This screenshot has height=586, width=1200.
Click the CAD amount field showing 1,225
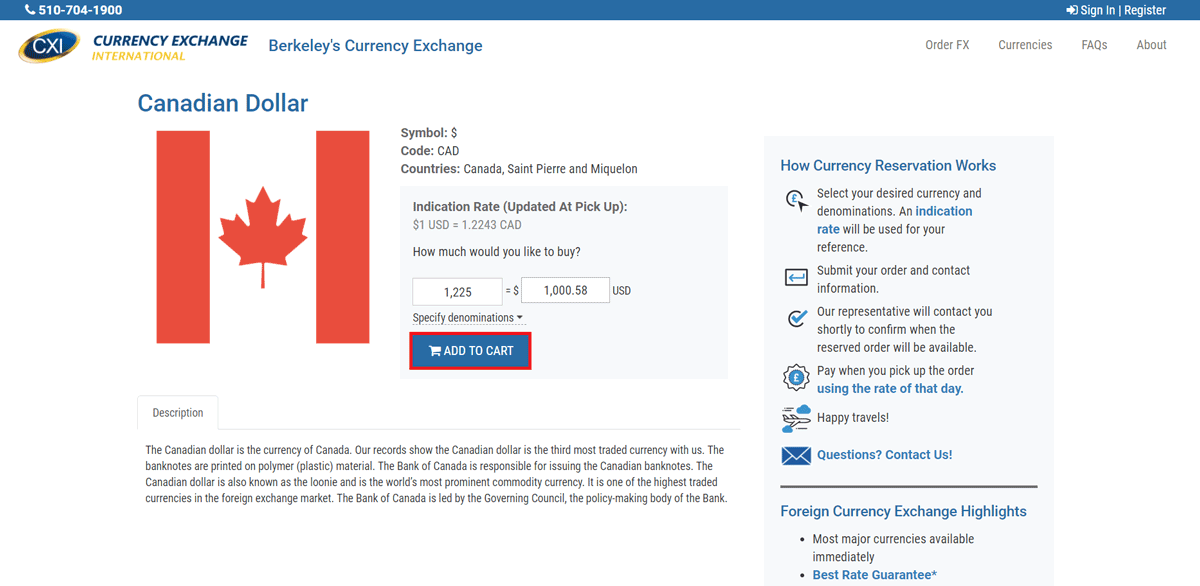457,291
